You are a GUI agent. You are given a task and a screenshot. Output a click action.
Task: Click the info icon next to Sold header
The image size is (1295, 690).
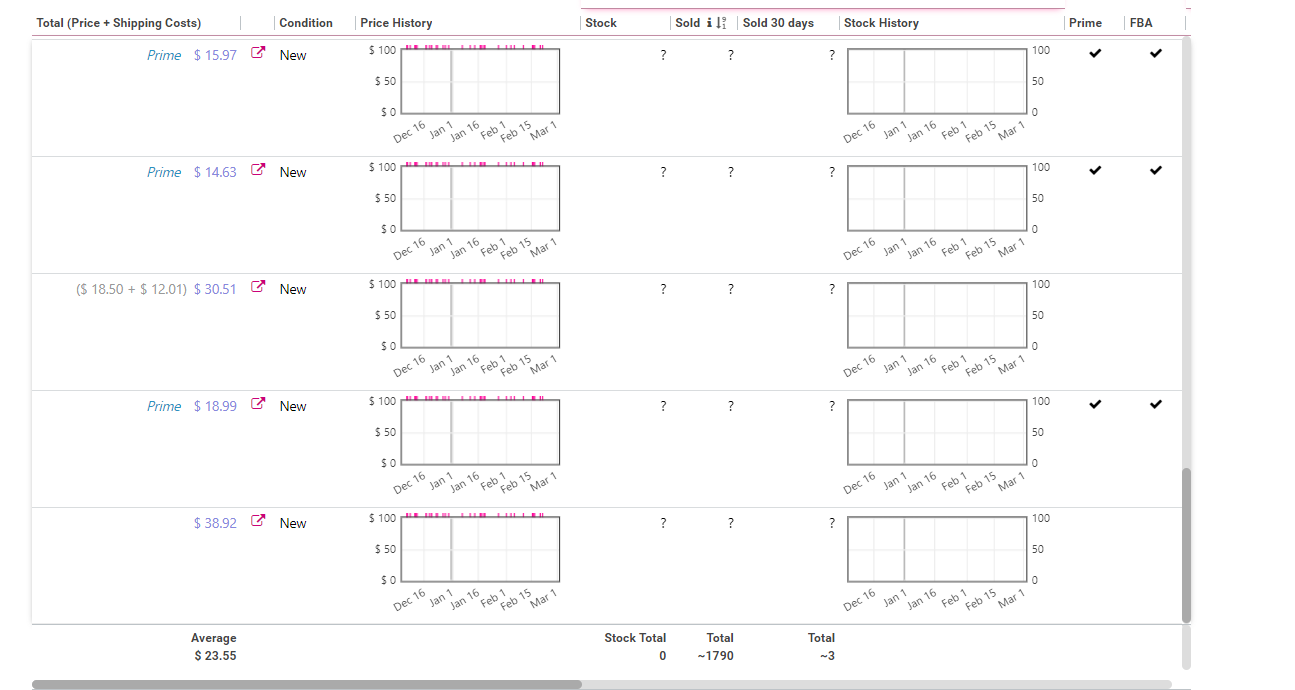coord(709,23)
